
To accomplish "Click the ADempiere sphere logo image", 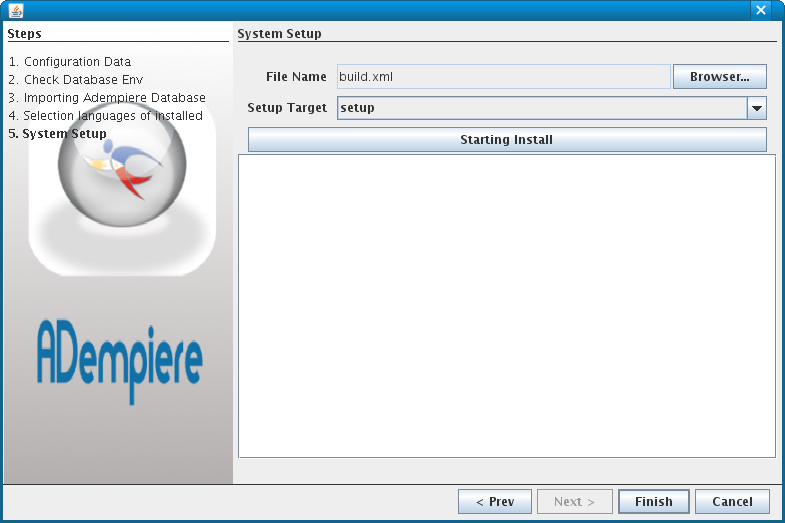I will 122,183.
